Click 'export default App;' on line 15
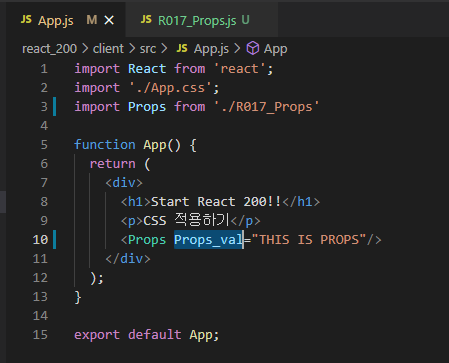449x363 pixels. [147, 335]
